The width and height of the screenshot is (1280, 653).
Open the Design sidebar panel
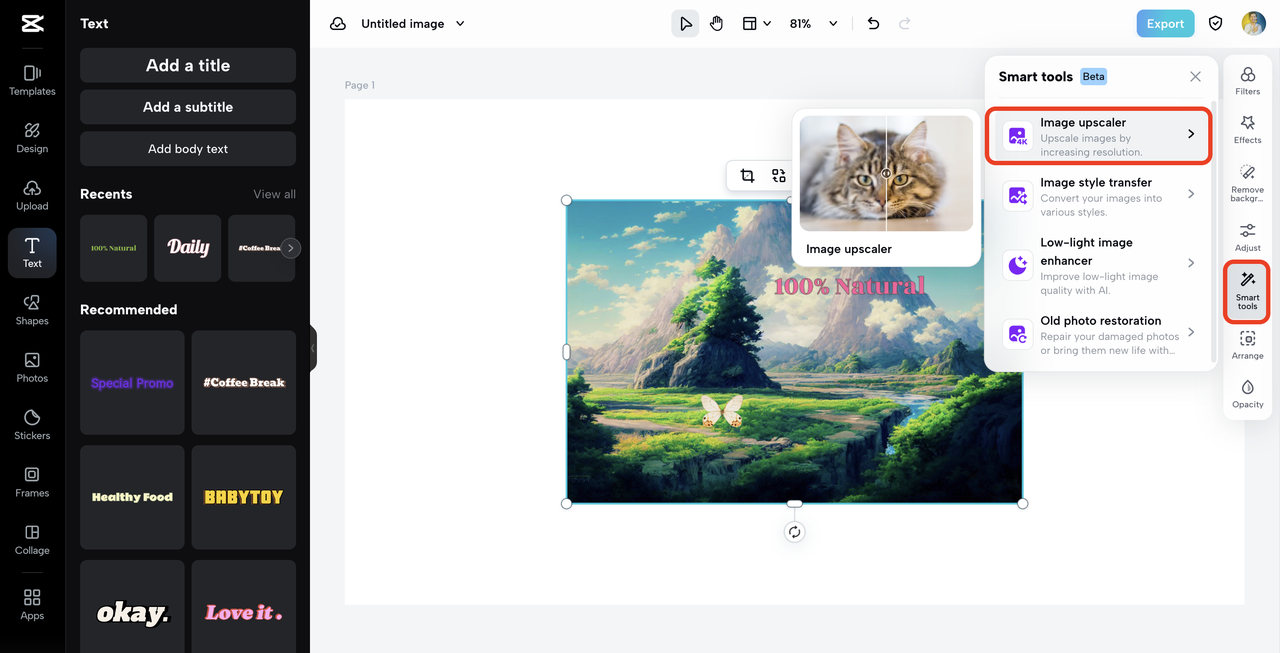click(x=32, y=137)
